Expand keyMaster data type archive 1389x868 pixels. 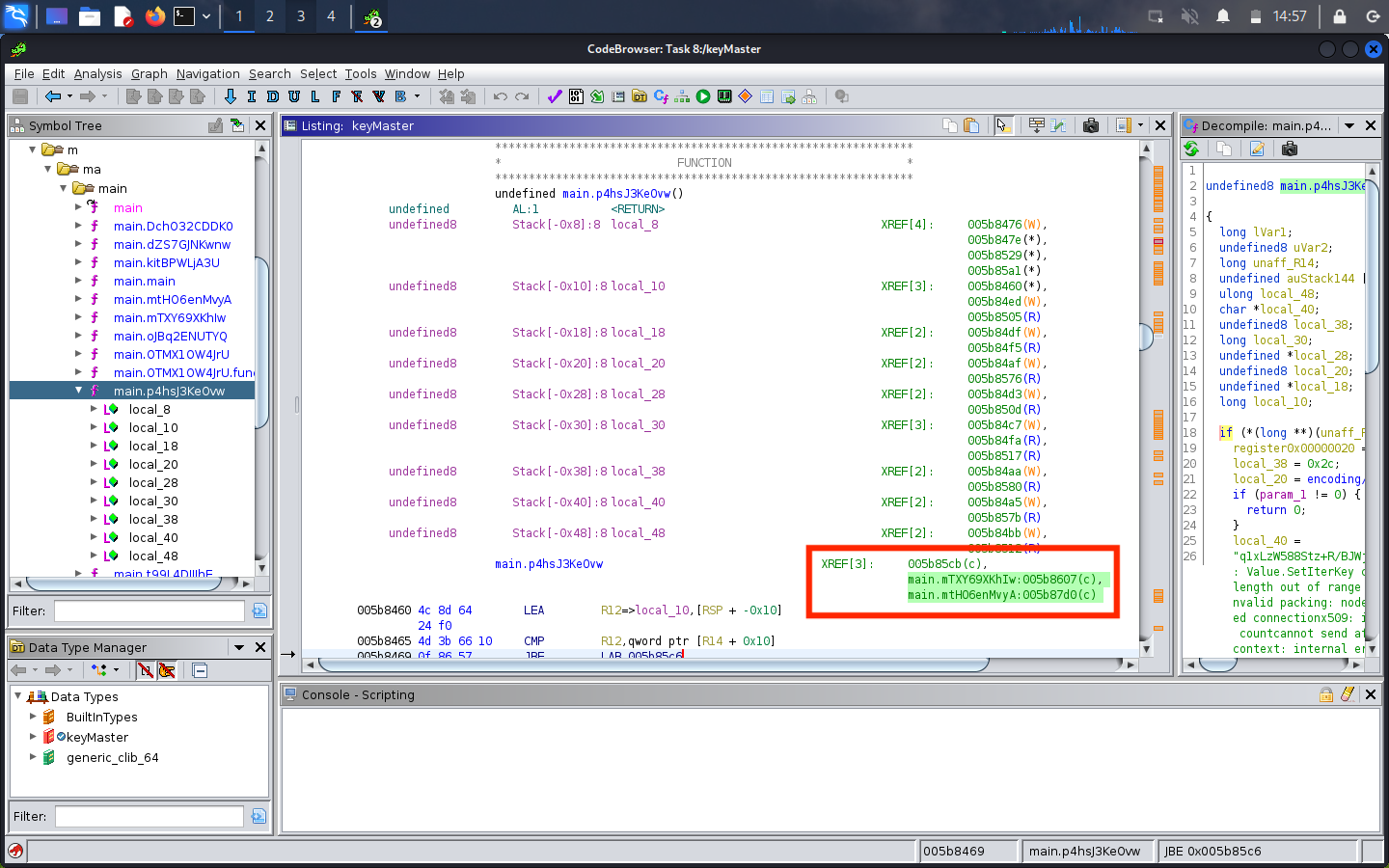tap(33, 737)
